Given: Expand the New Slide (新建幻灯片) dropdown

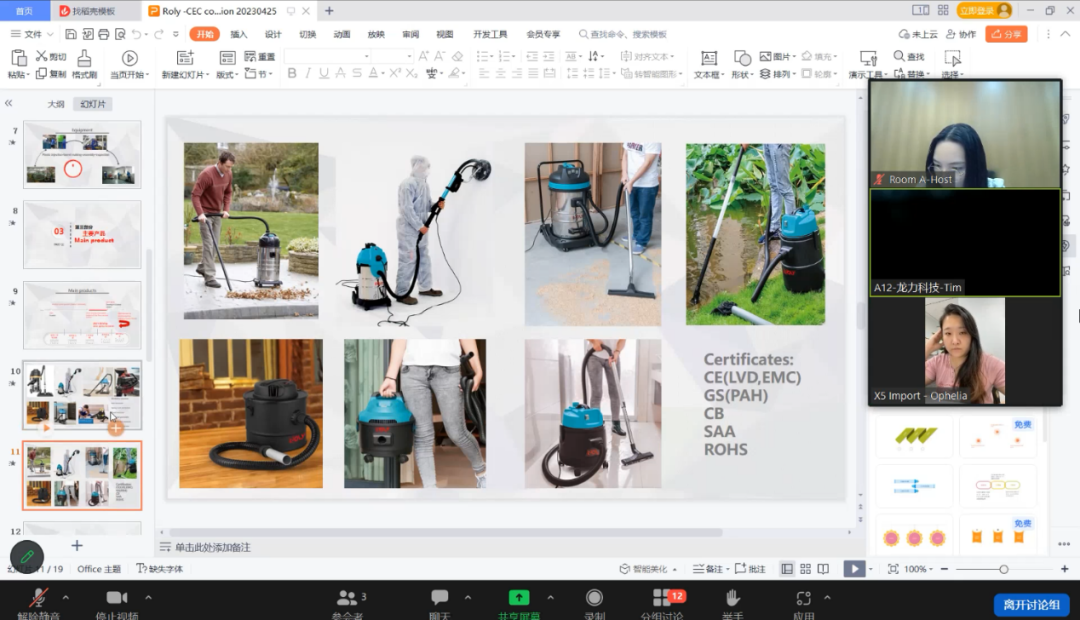Looking at the screenshot, I should coord(205,75).
